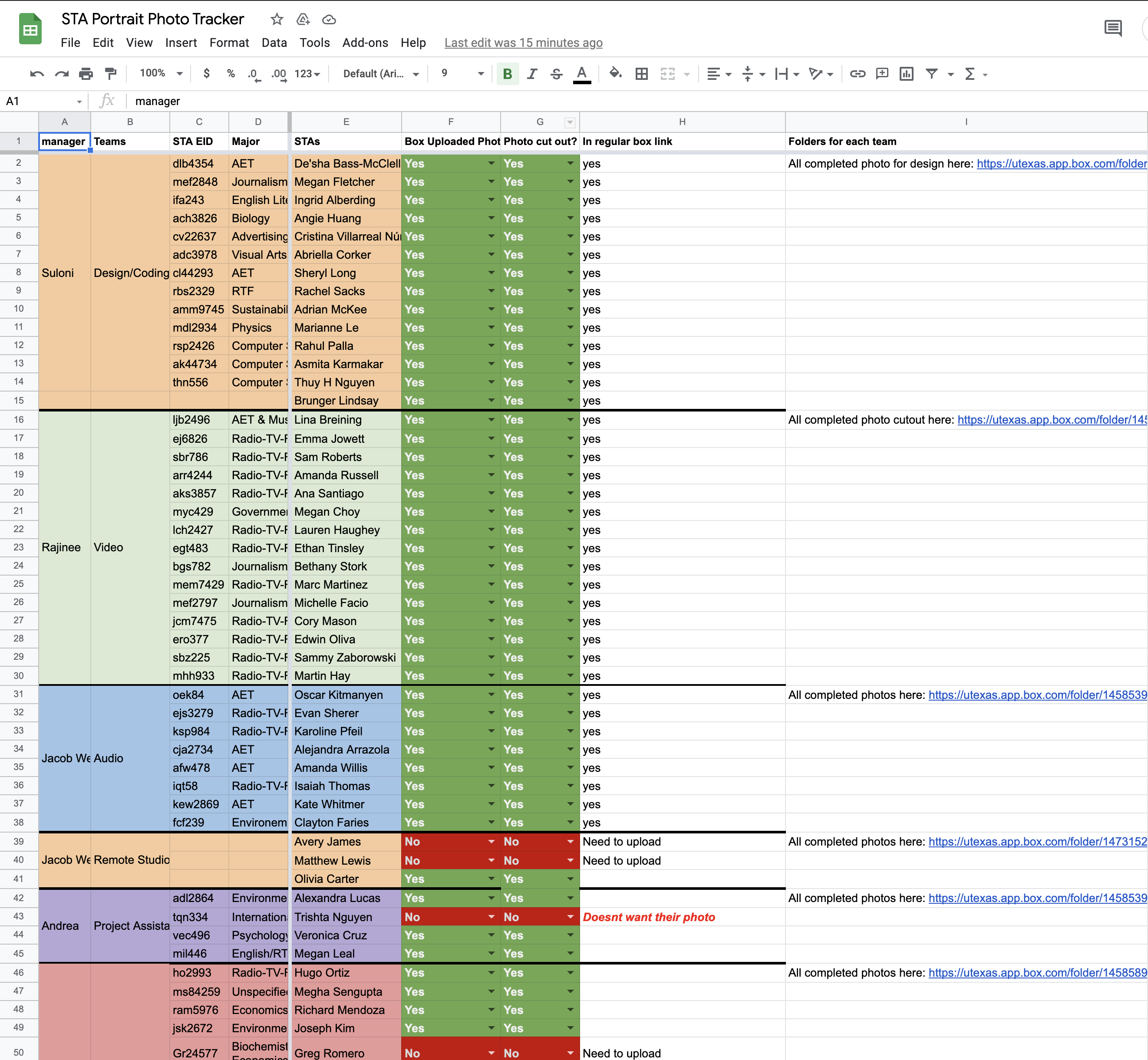Toggle strikethrough formatting
1148x1060 pixels.
[556, 73]
